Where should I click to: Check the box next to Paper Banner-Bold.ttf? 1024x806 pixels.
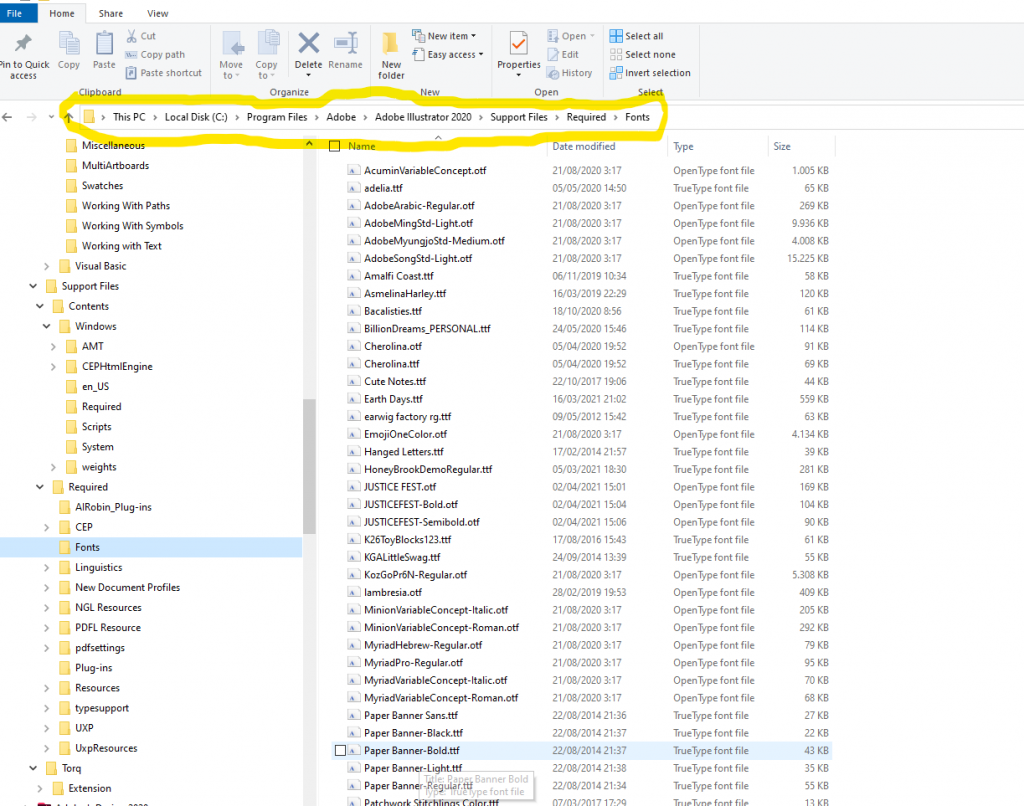[341, 750]
